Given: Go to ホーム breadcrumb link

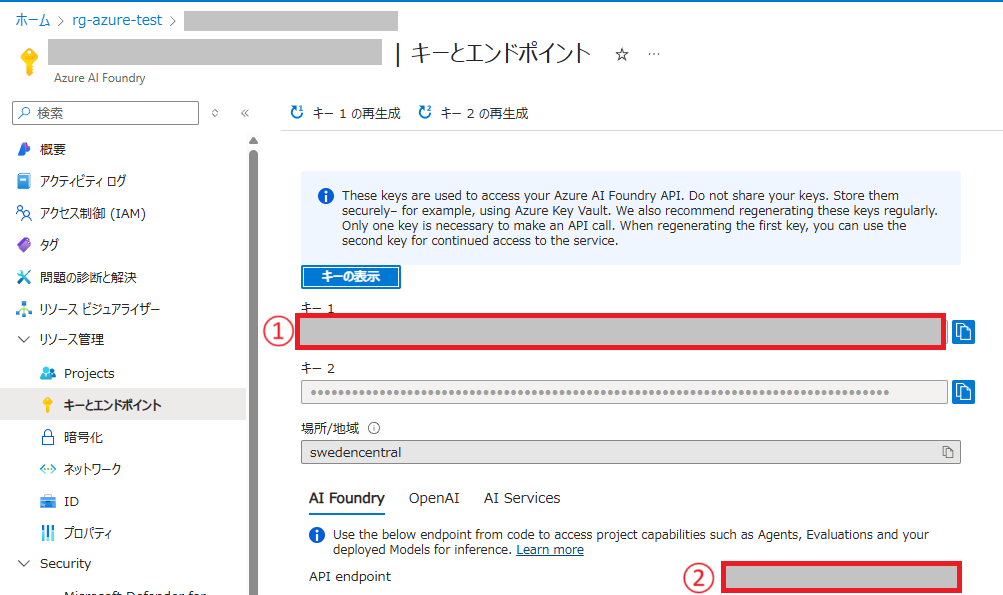Looking at the screenshot, I should point(33,20).
